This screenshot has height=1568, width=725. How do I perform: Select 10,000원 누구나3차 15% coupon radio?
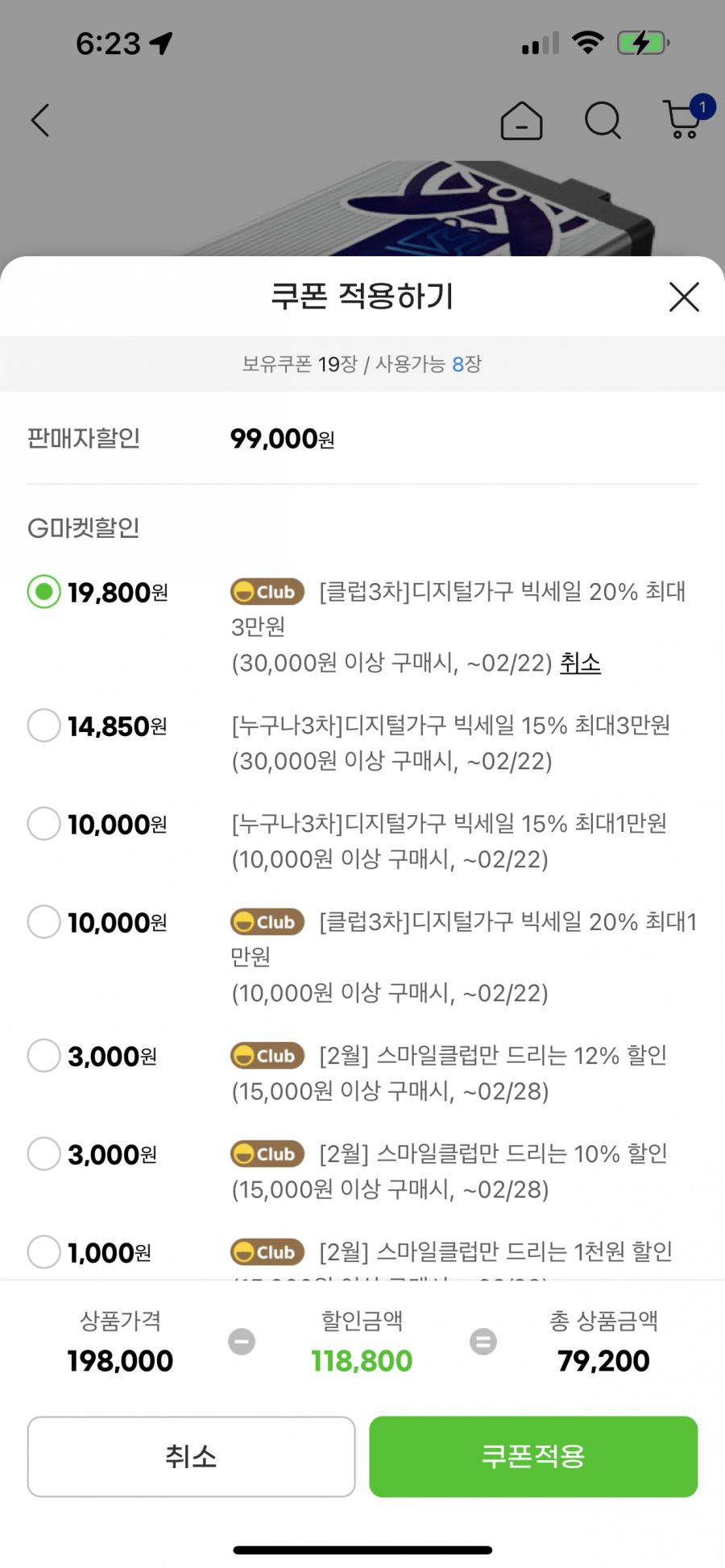coord(44,824)
